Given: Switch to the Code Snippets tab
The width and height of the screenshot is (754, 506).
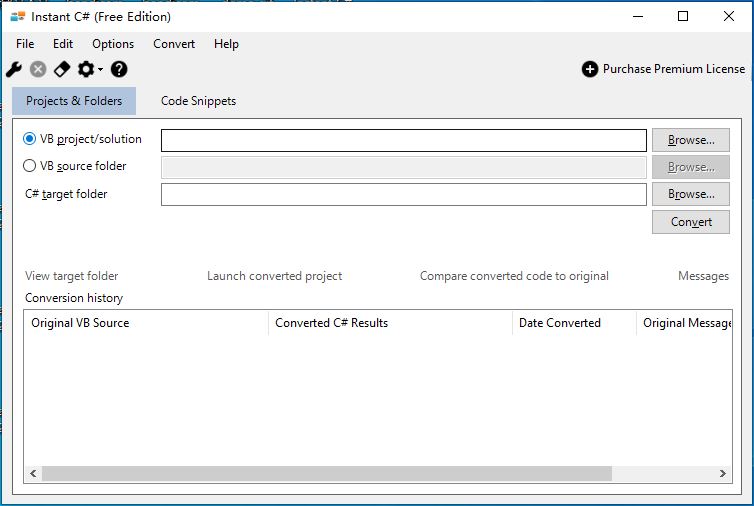Looking at the screenshot, I should (198, 101).
